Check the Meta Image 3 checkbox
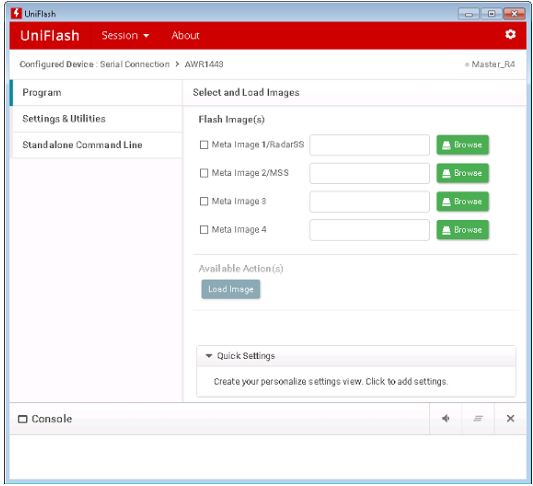Image resolution: width=533 pixels, height=486 pixels. (204, 201)
